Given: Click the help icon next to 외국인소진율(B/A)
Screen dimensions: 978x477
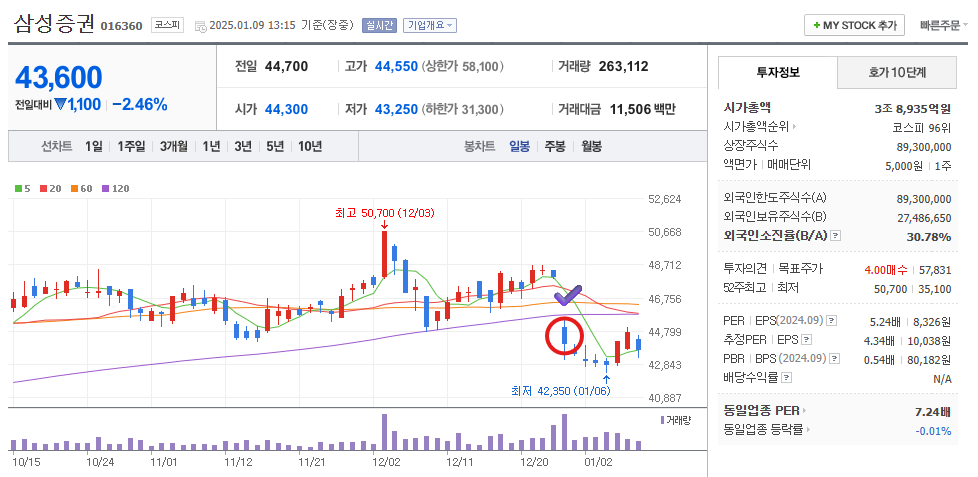Looking at the screenshot, I should (x=836, y=236).
